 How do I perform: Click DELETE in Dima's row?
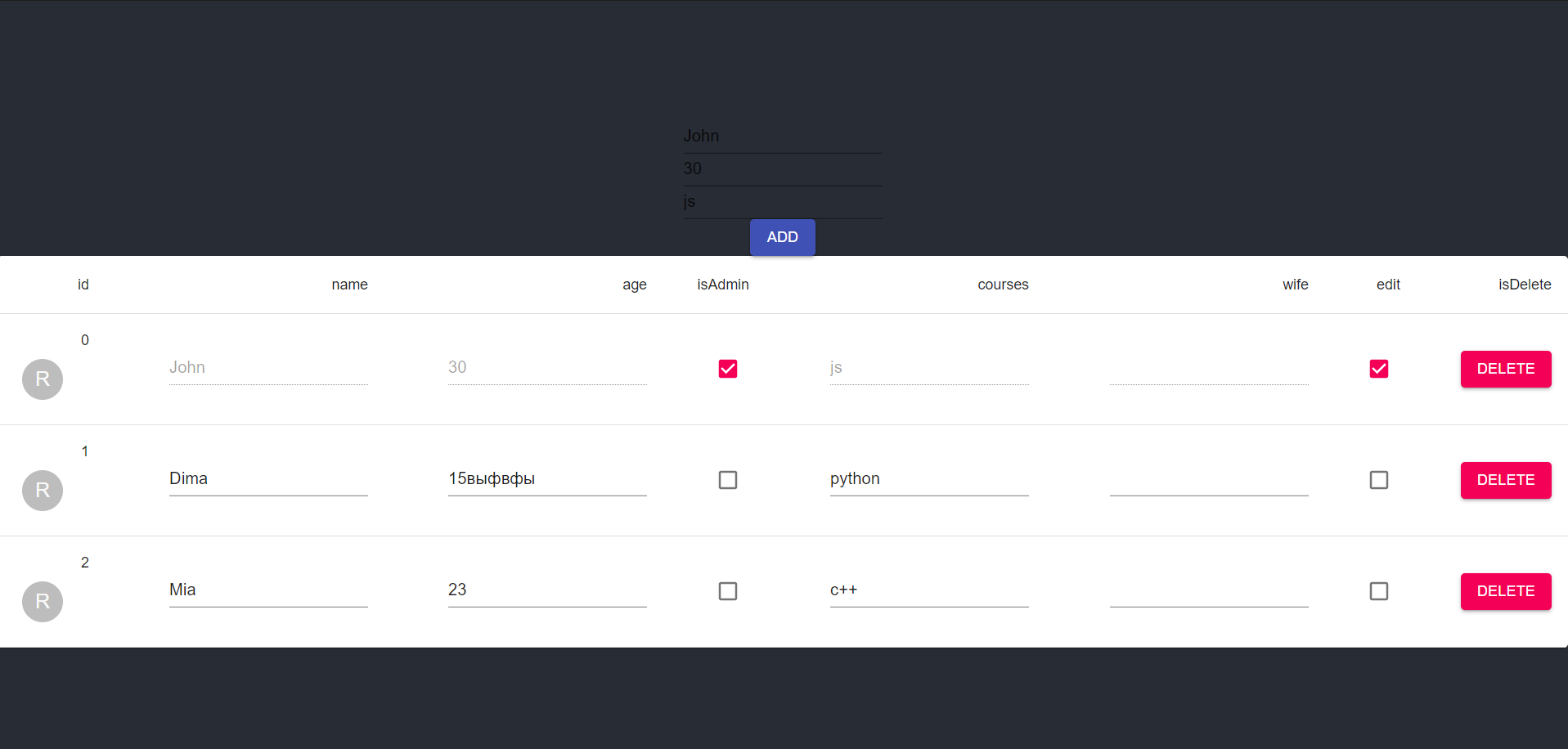1505,481
